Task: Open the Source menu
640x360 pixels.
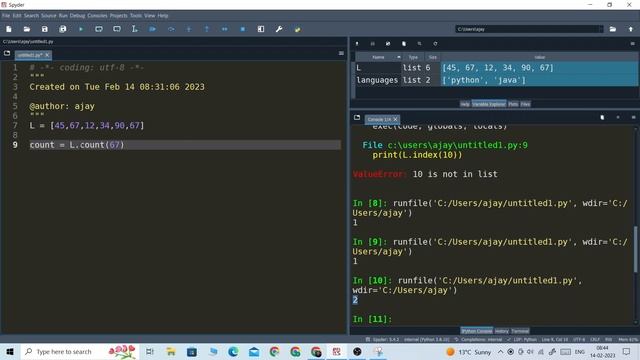Action: [49, 16]
